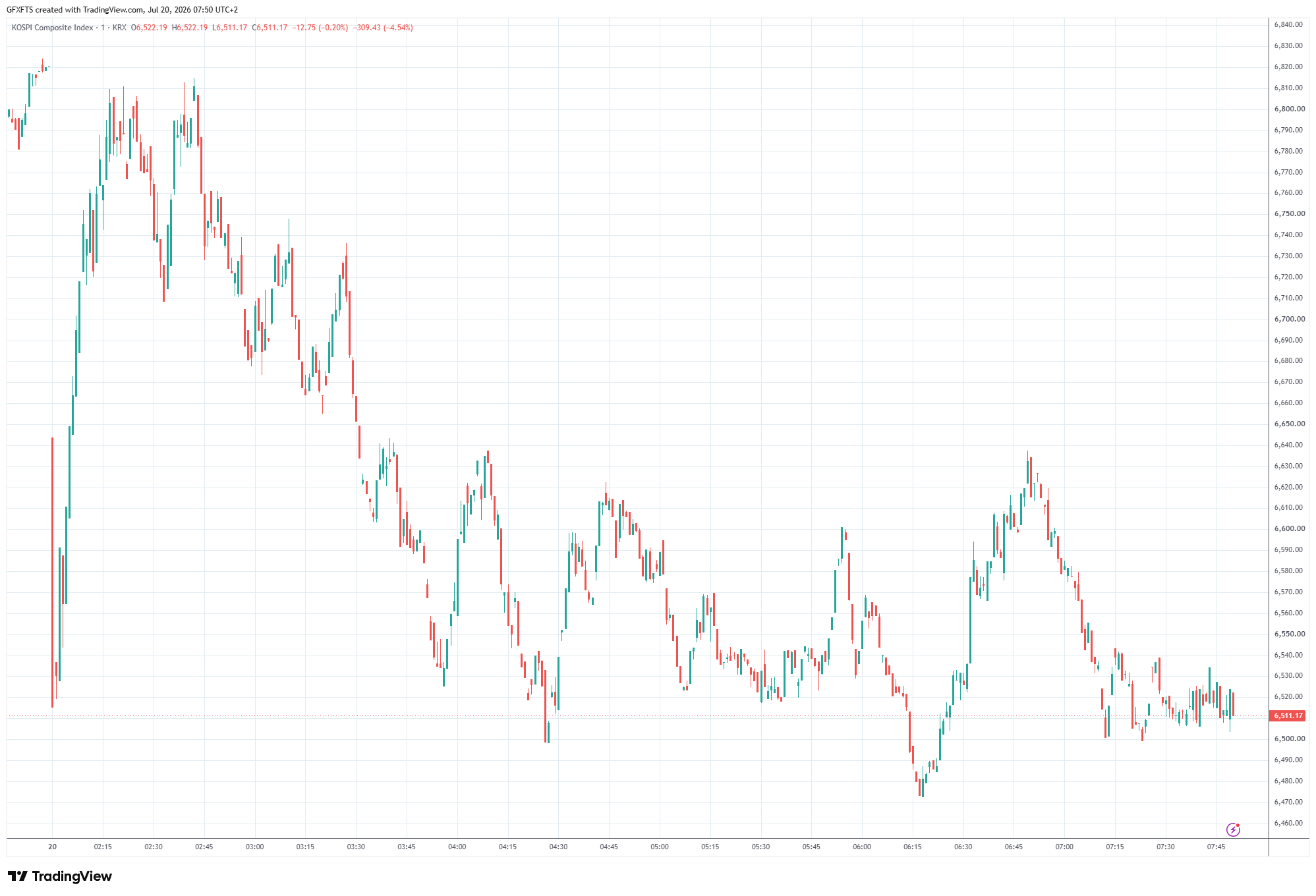Click the 06:00 time axis label
The height and width of the screenshot is (896, 1316).
(862, 847)
